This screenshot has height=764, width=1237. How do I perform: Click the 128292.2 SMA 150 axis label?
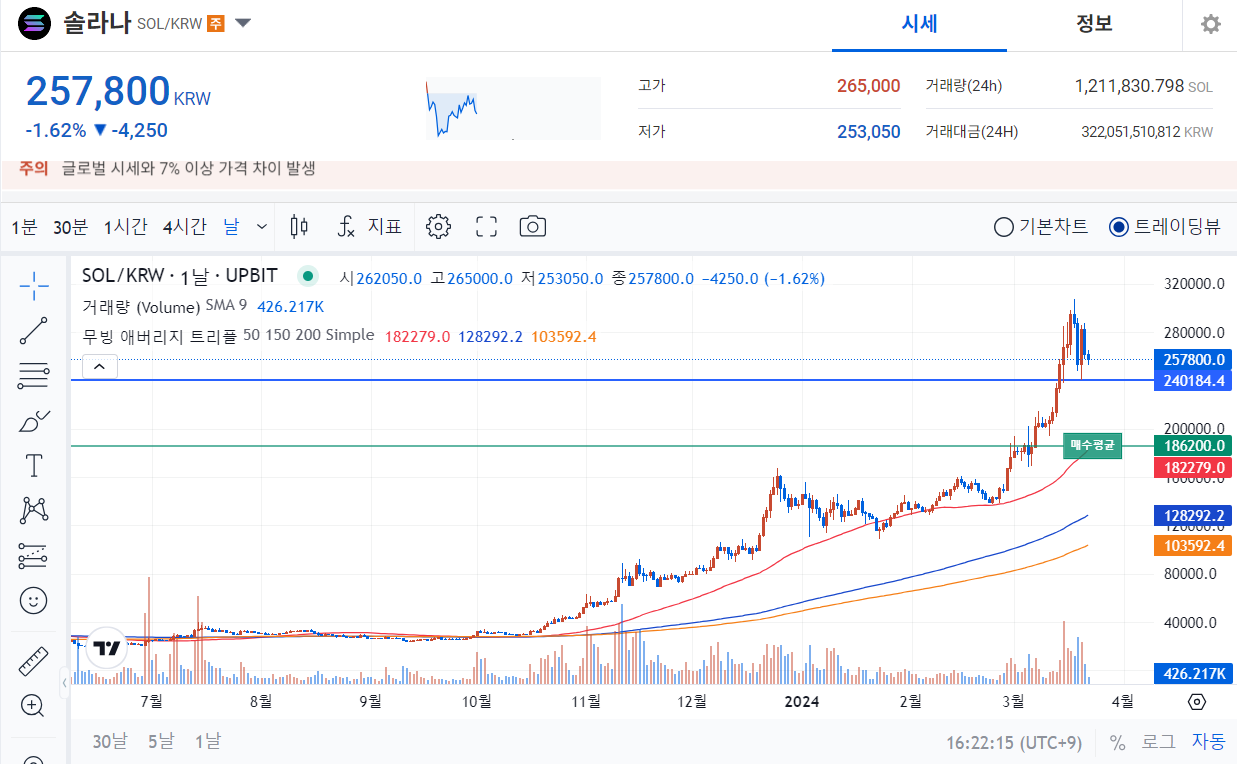(x=1193, y=516)
